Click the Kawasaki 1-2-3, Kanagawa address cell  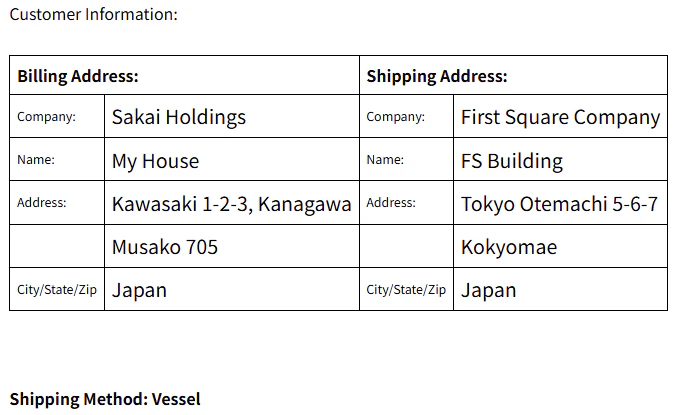coord(232,203)
